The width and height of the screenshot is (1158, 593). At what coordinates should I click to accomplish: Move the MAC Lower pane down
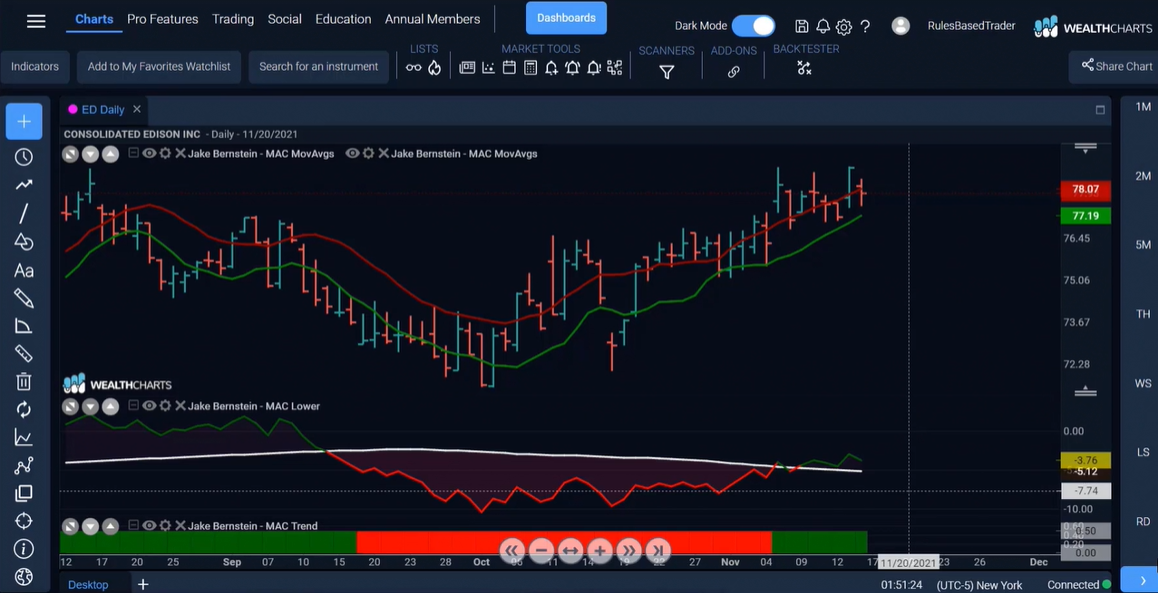click(90, 406)
